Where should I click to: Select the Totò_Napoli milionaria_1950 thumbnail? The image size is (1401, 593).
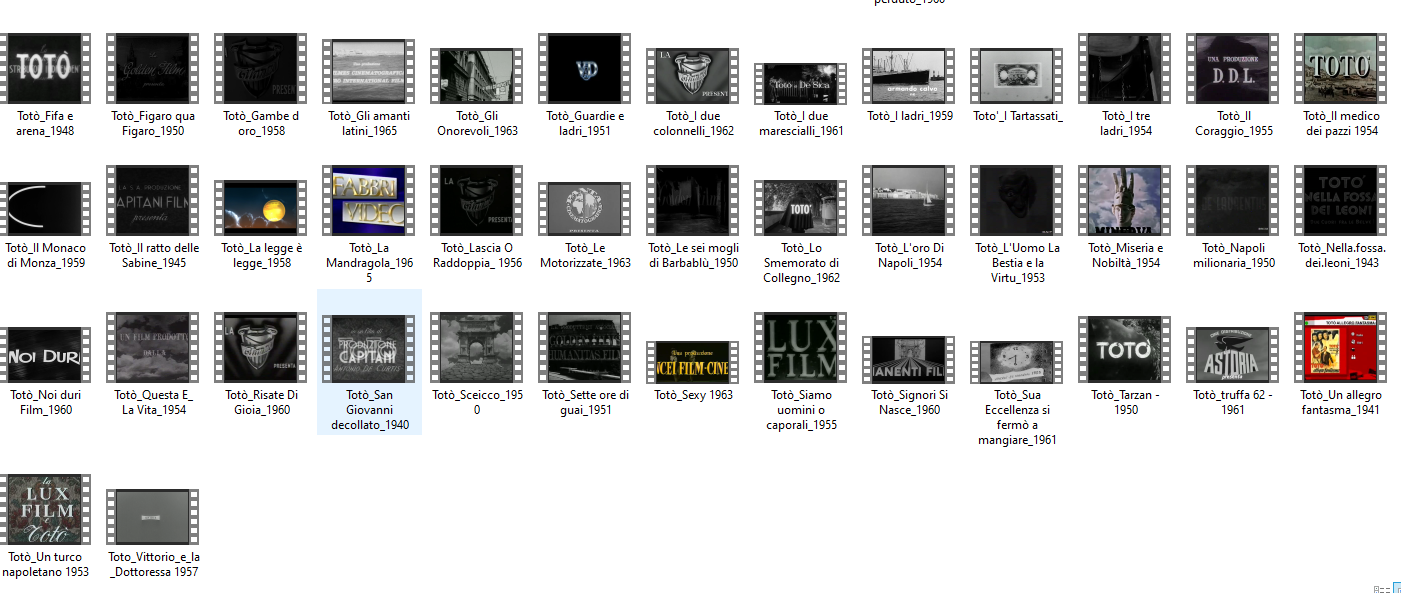(1233, 200)
